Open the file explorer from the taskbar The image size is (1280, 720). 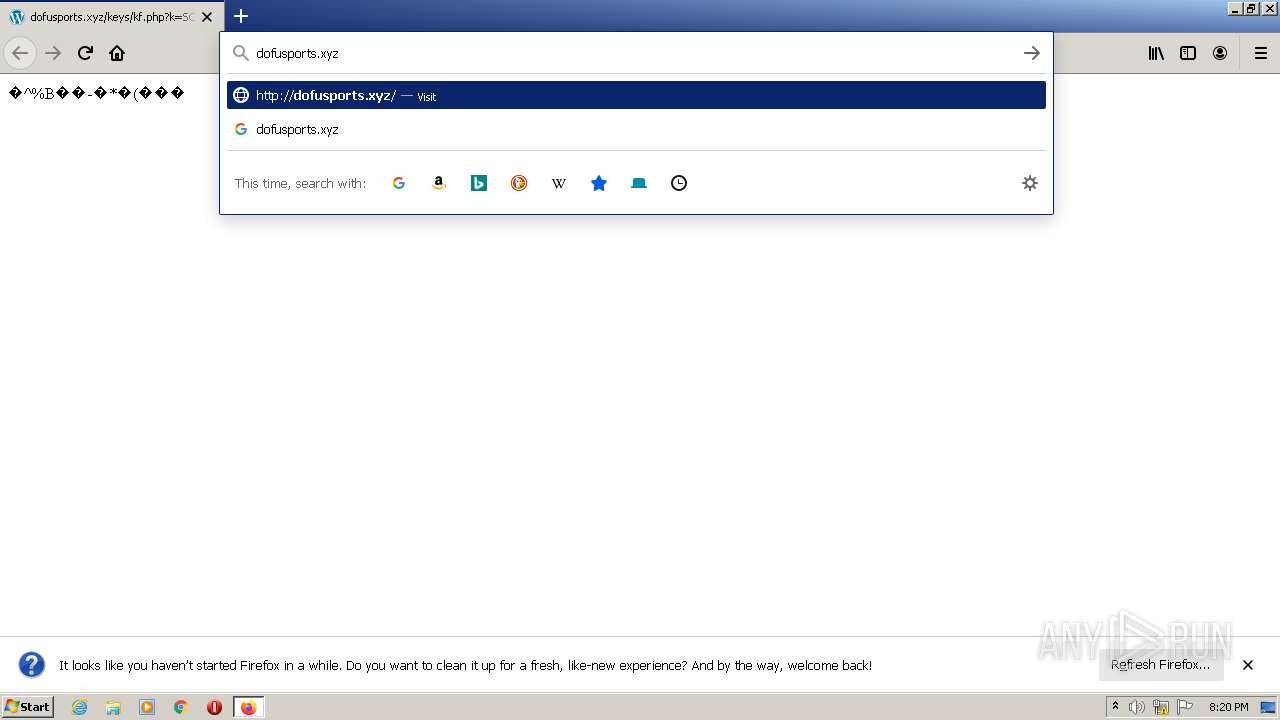113,707
